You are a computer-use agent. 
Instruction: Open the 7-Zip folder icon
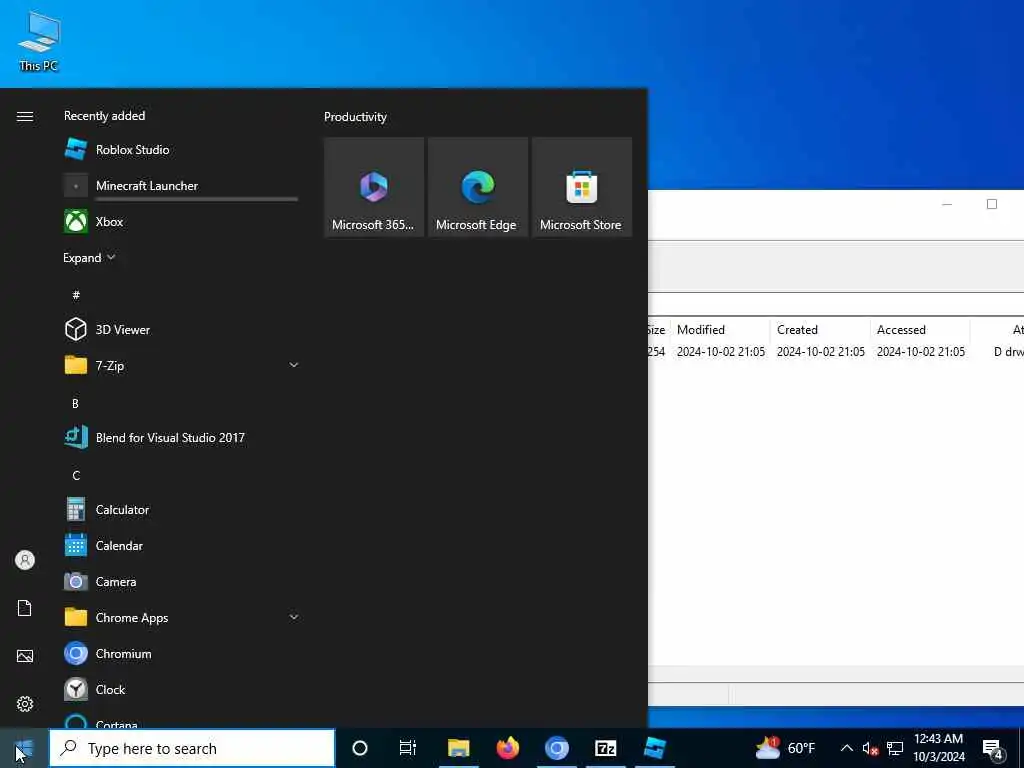click(x=76, y=365)
